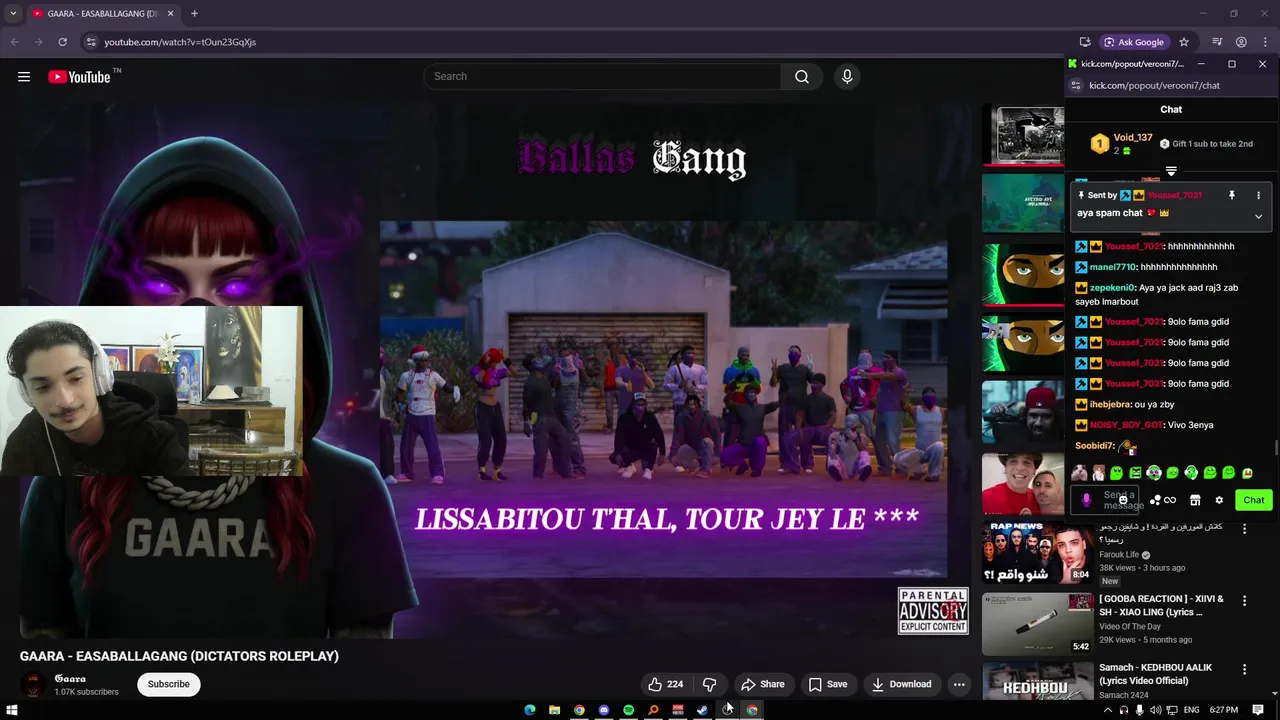This screenshot has width=1280, height=720.
Task: Play the RAP NEWS suggested thumbnail
Action: pyautogui.click(x=1037, y=551)
